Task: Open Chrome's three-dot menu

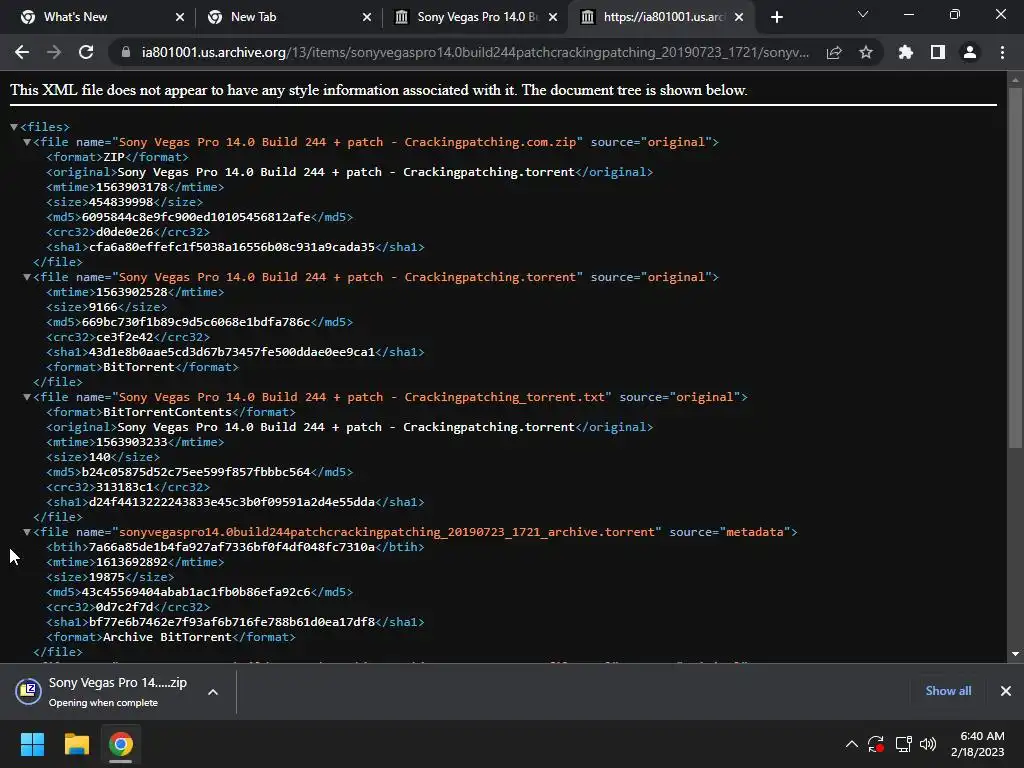Action: point(1002,52)
